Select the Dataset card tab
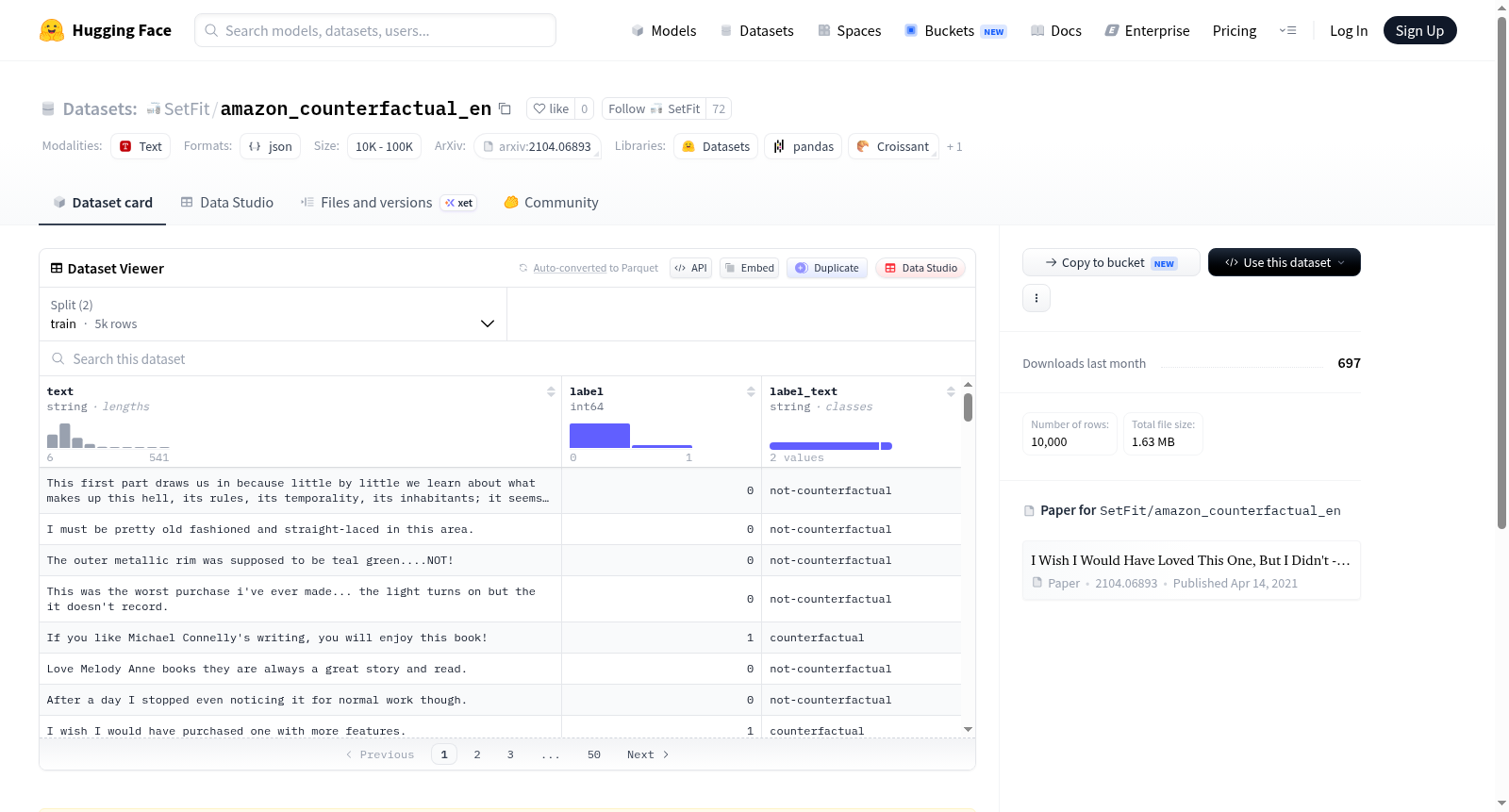The image size is (1509, 812). pos(102,203)
